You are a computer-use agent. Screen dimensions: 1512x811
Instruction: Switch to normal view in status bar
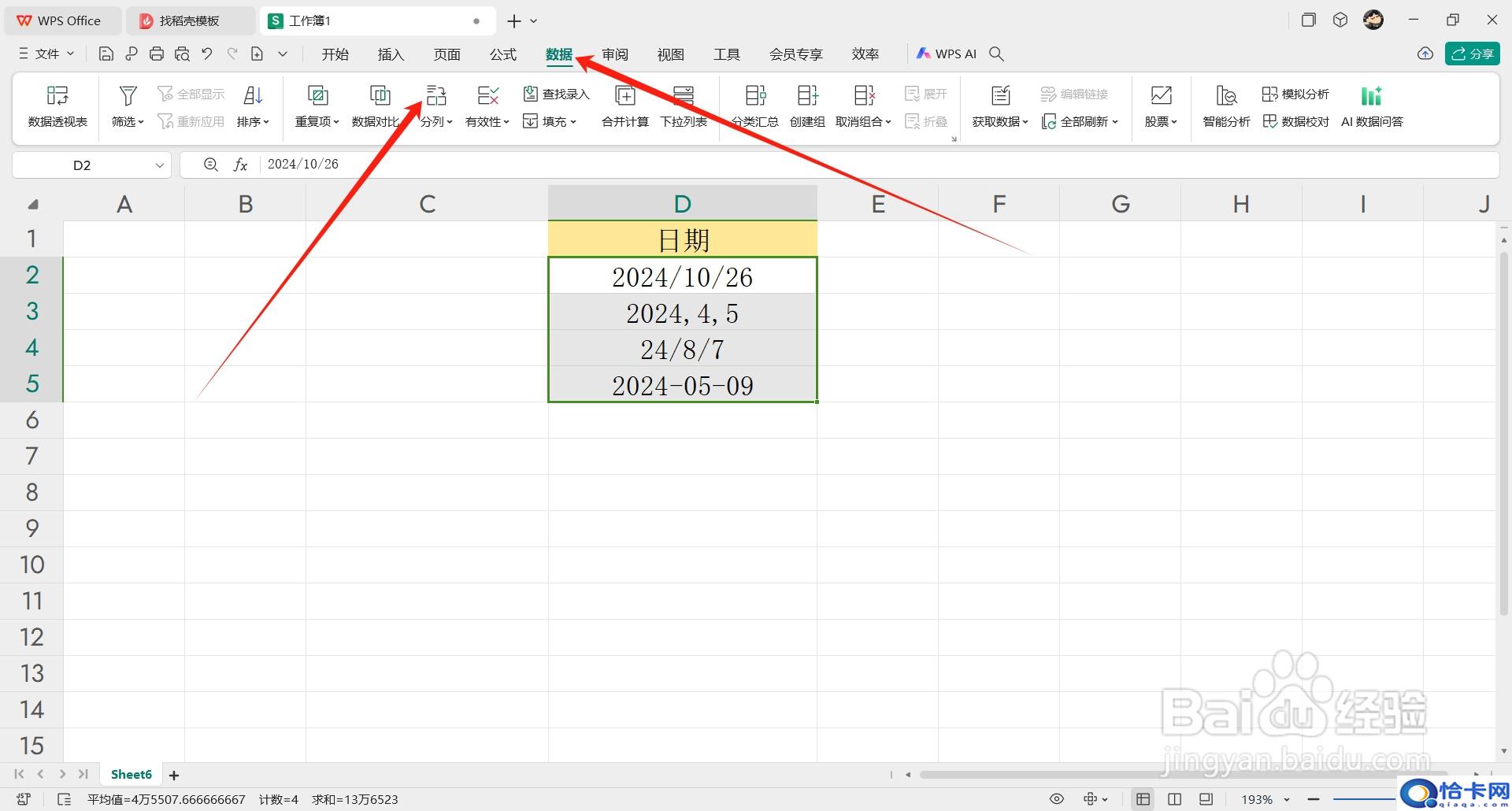(1143, 799)
